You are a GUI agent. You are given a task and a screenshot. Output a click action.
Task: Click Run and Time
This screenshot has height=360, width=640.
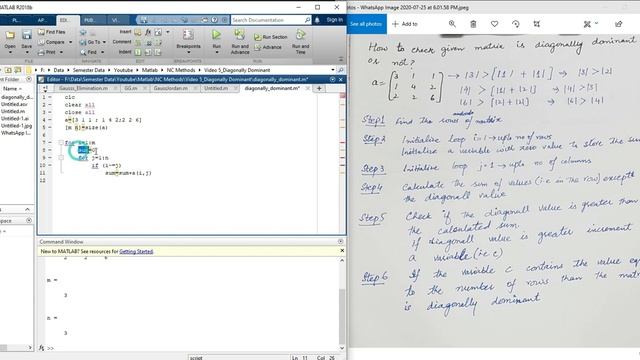[300, 42]
